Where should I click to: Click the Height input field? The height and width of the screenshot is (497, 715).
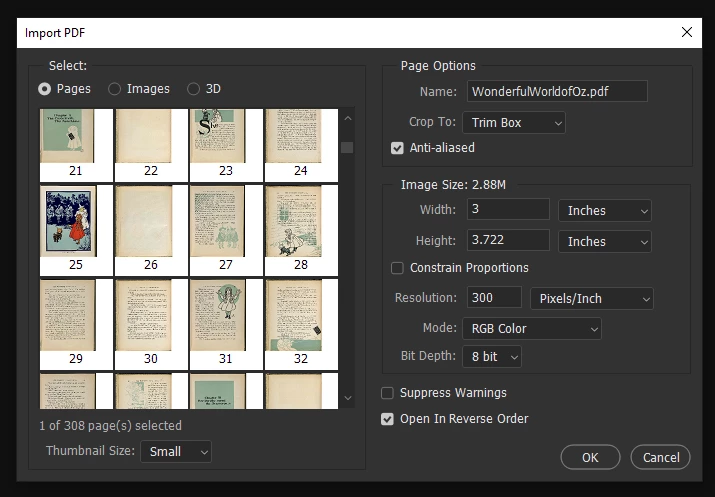tap(508, 240)
